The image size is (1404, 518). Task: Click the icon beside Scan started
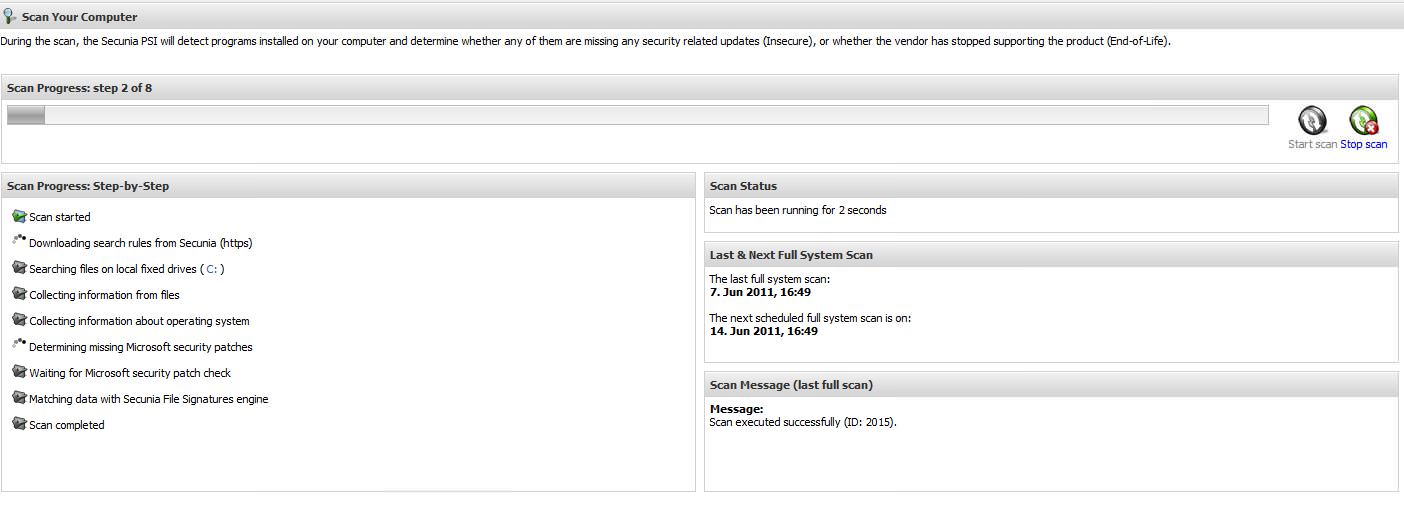tap(19, 216)
